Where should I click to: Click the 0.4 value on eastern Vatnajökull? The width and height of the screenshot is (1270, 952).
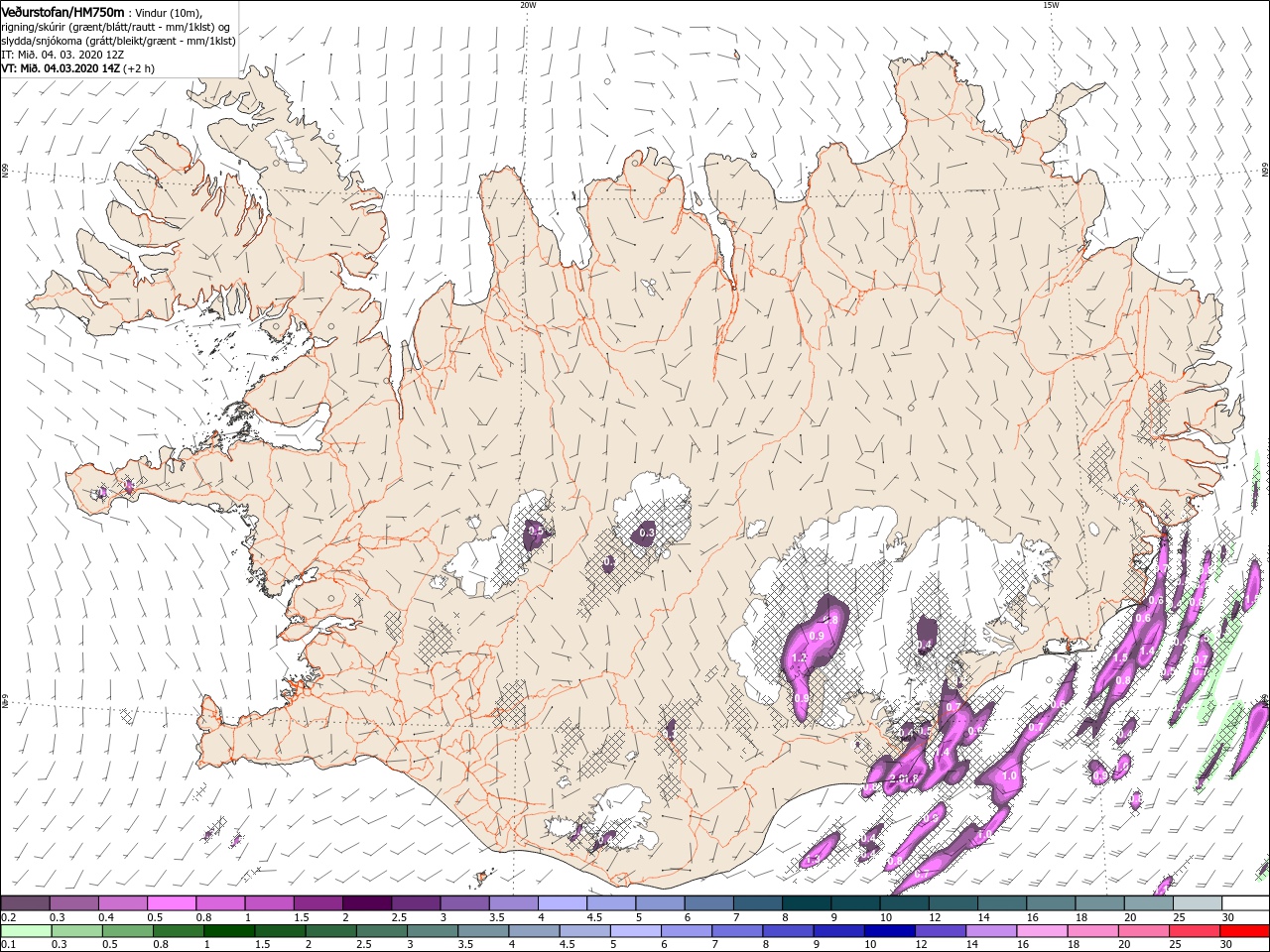pyautogui.click(x=924, y=646)
